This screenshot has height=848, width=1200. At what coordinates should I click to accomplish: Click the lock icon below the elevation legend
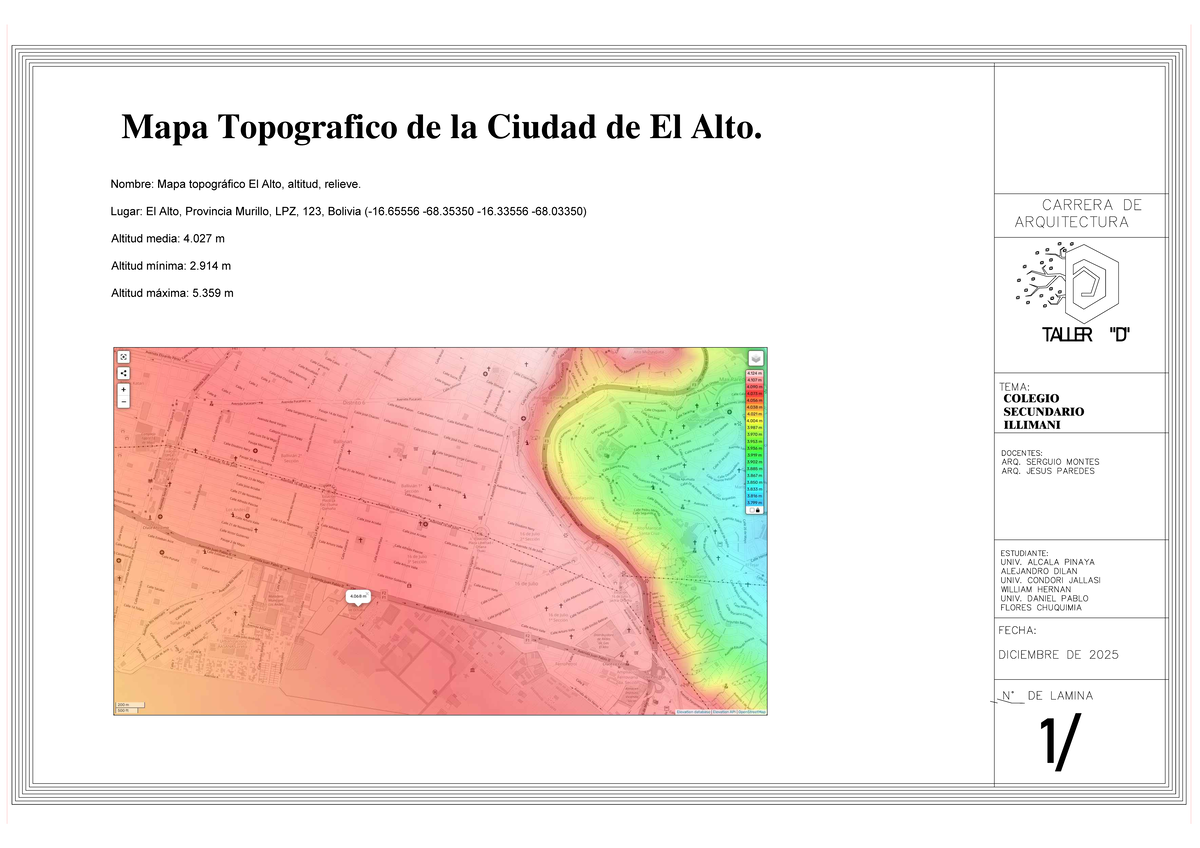tap(759, 510)
